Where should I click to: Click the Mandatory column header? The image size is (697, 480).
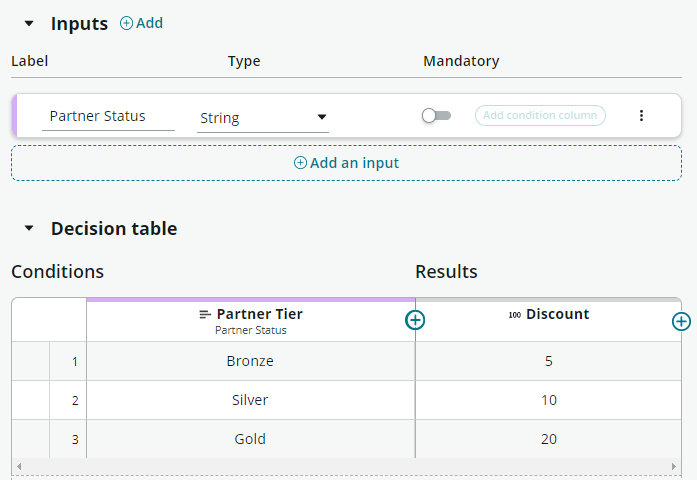pyautogui.click(x=461, y=61)
